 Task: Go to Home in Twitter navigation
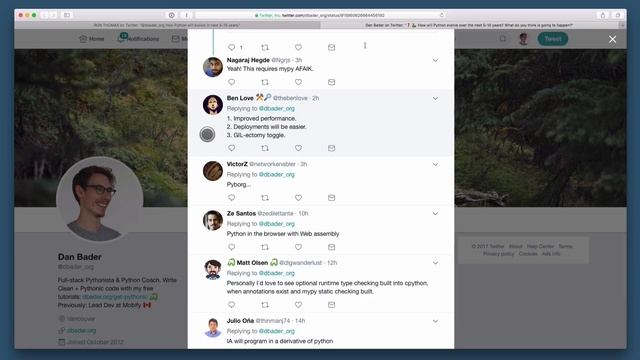[91, 39]
